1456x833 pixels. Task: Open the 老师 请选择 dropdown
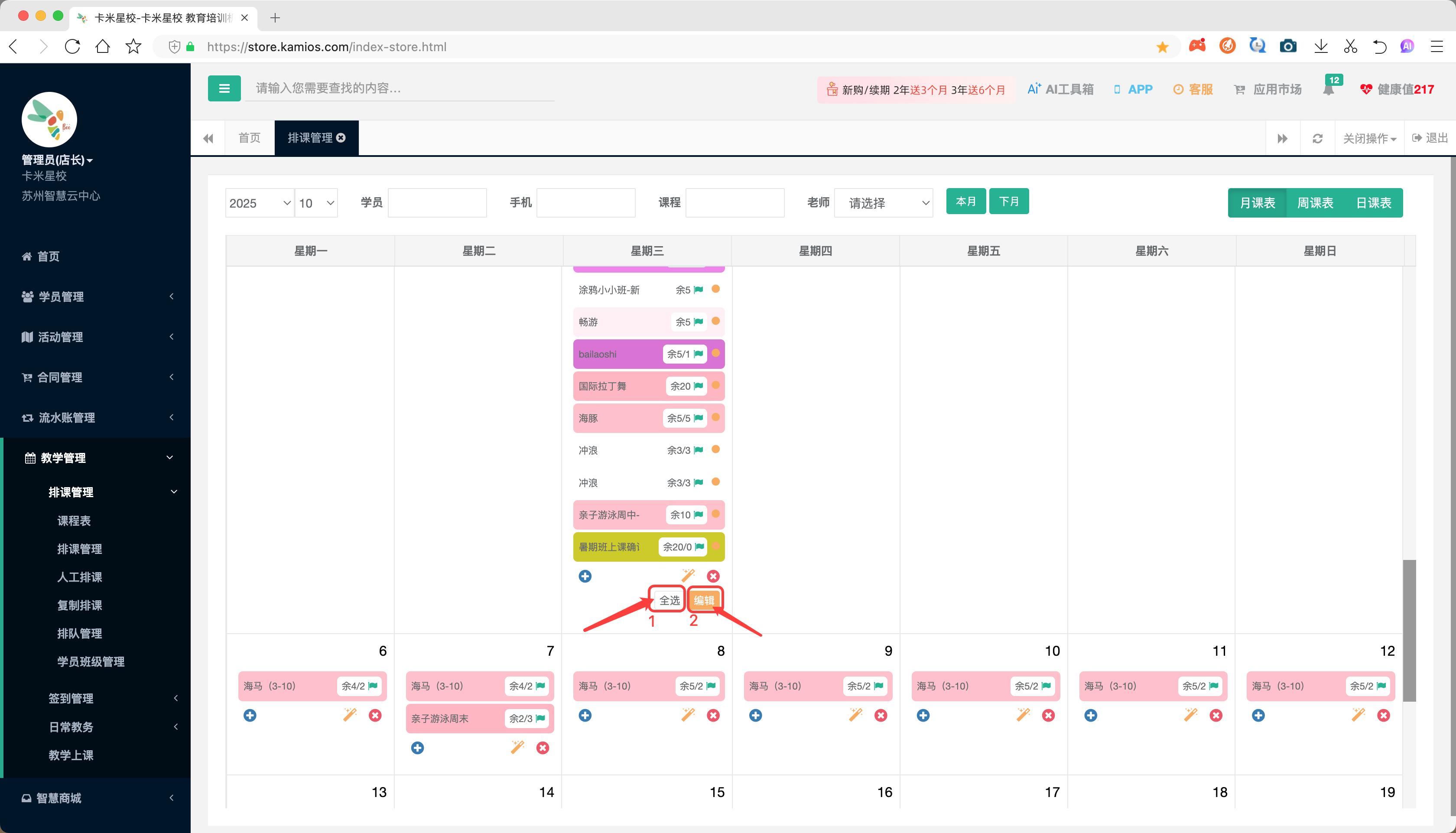(884, 203)
